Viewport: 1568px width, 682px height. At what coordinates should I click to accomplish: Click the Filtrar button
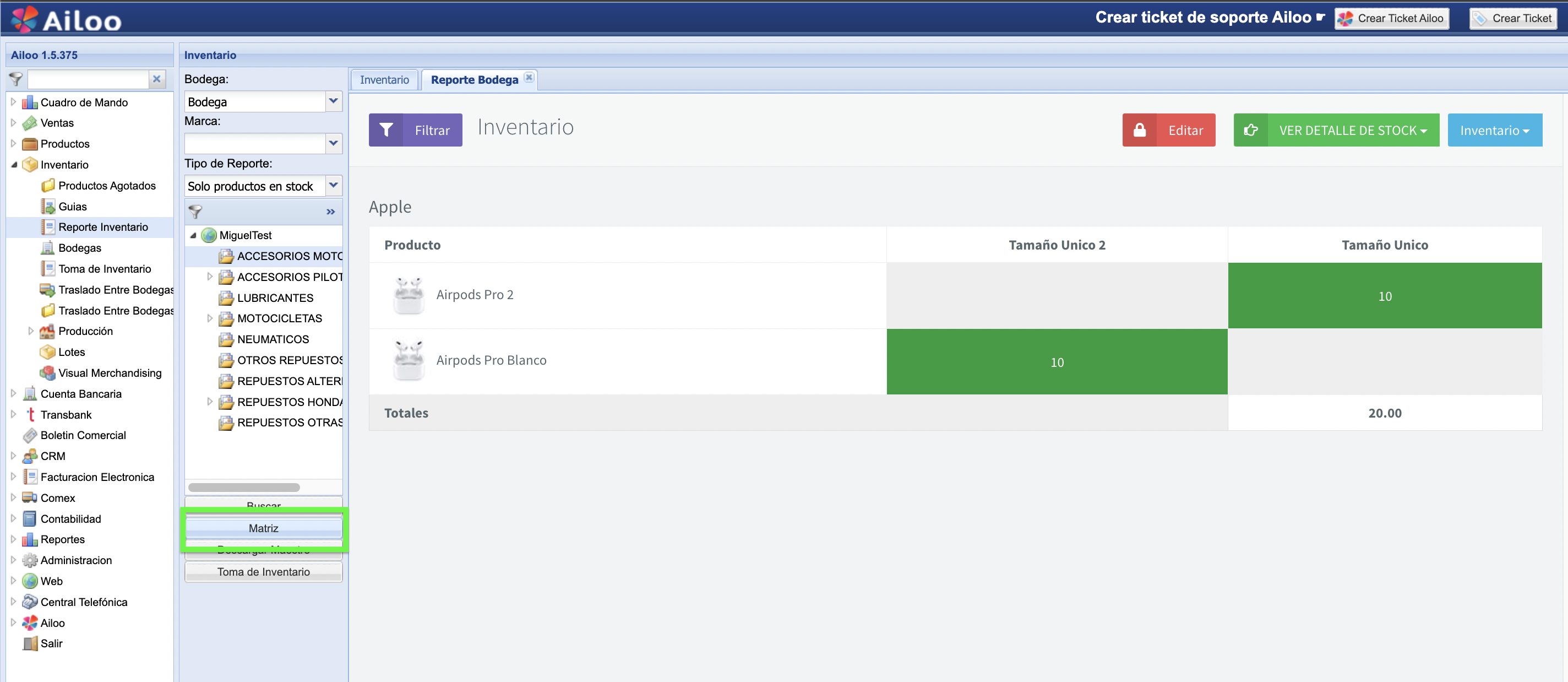(x=415, y=129)
